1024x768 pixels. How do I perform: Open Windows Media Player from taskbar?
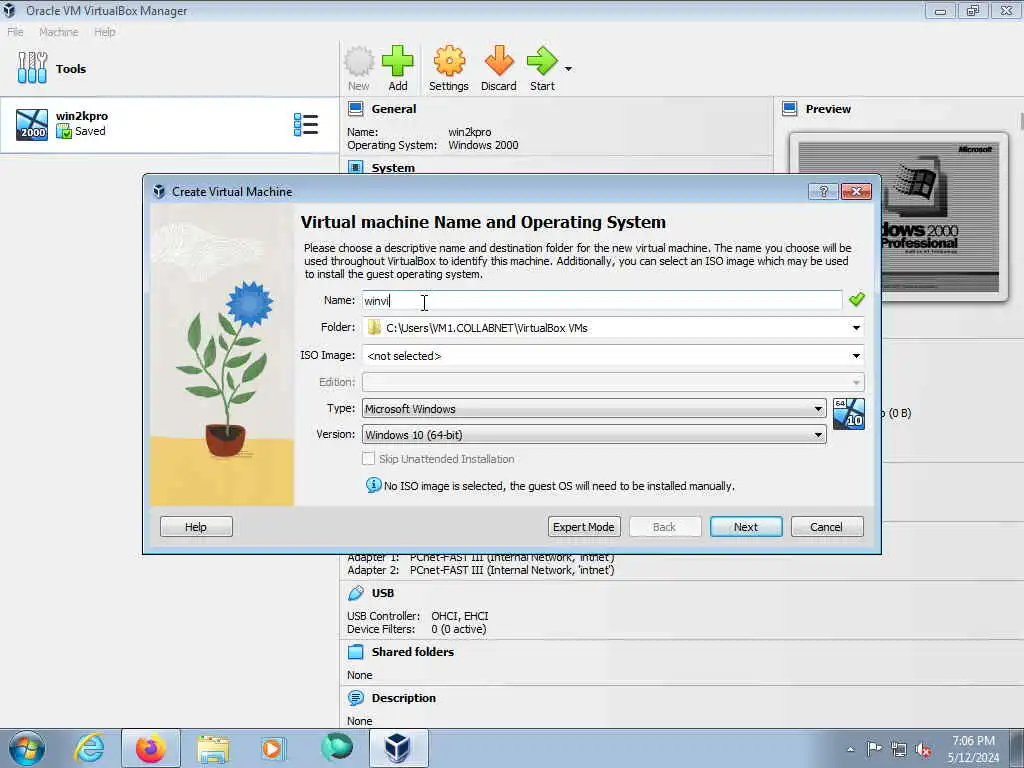[272, 748]
